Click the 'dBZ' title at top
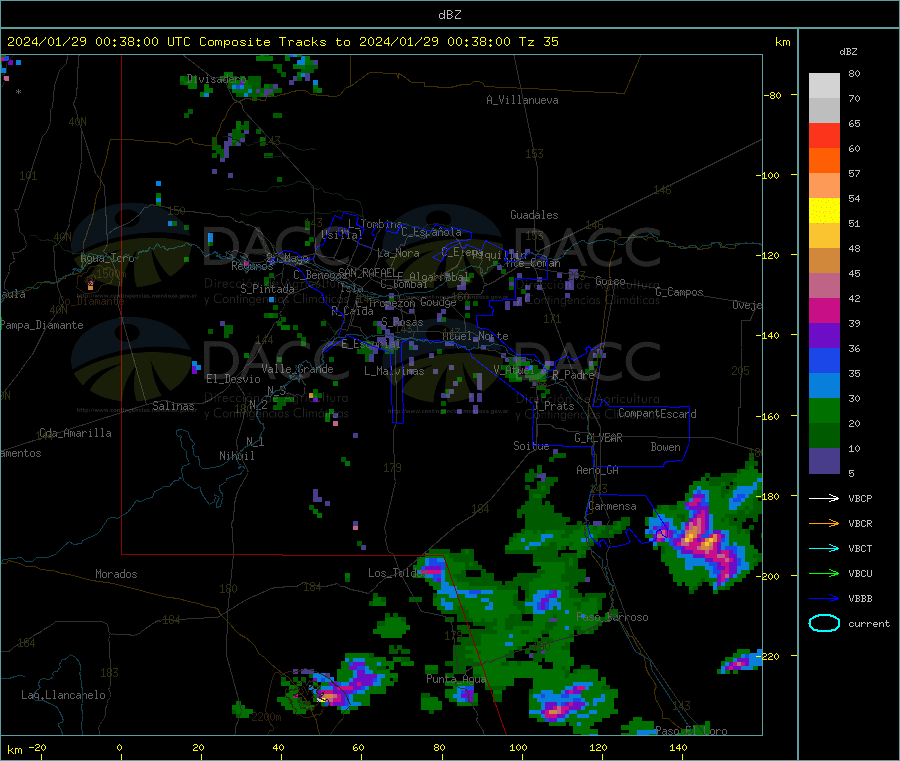This screenshot has height=761, width=900. point(449,14)
